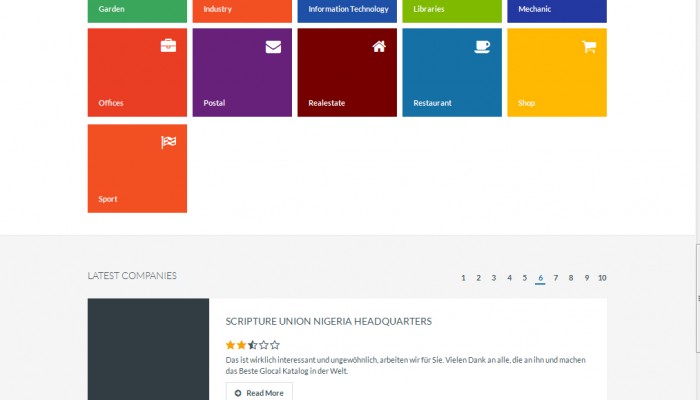Open the Information Technology category tile
The width and height of the screenshot is (700, 400).
point(347,11)
